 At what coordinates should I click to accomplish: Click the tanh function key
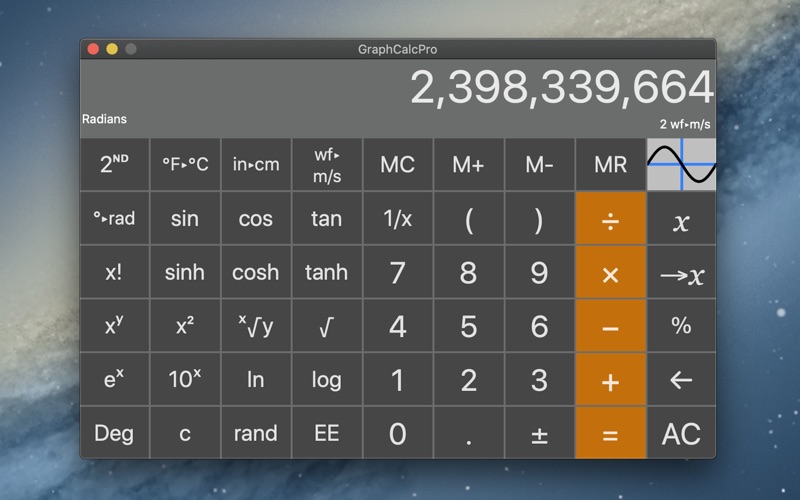[327, 272]
